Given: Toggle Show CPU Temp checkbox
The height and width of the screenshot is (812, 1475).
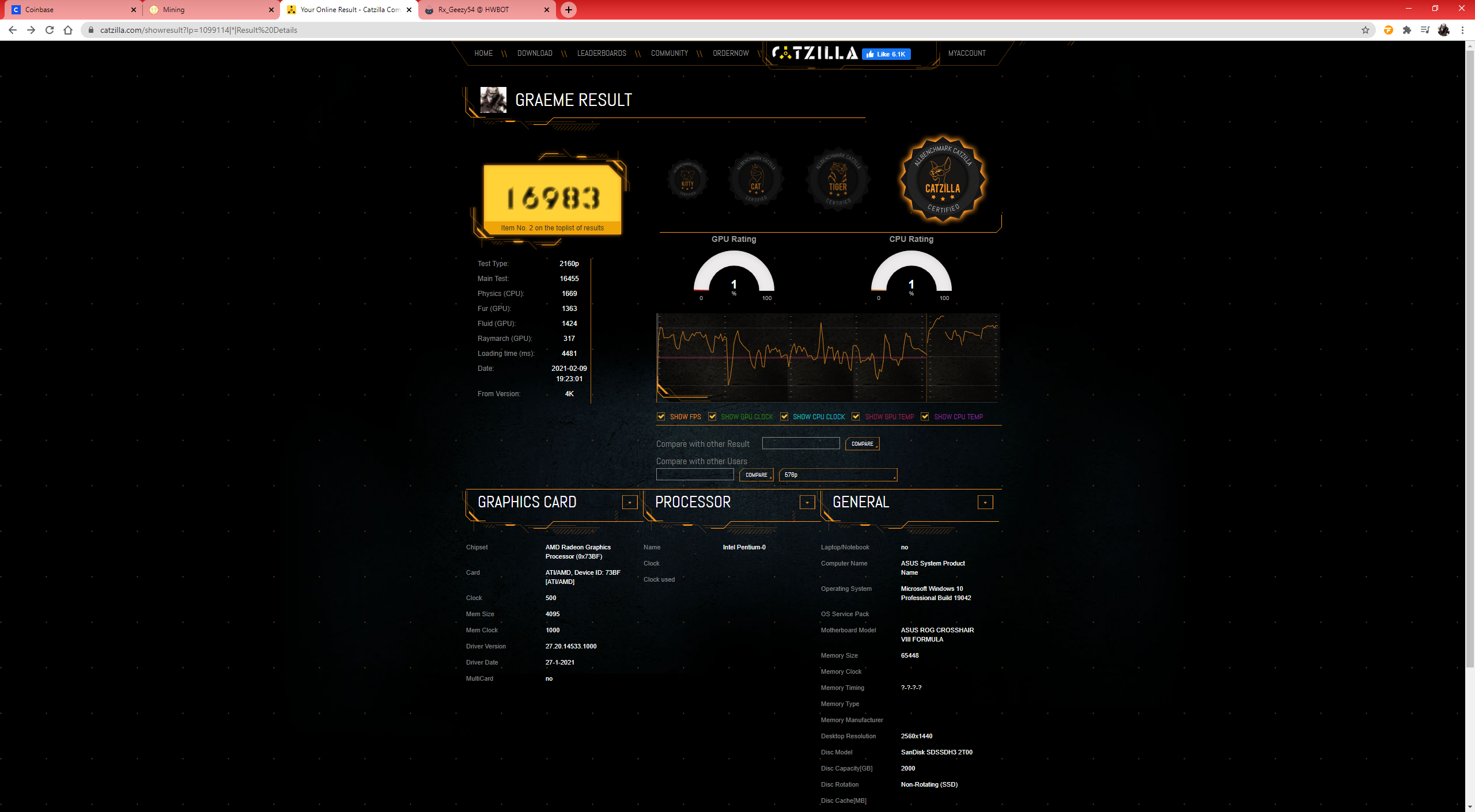Looking at the screenshot, I should point(925,416).
